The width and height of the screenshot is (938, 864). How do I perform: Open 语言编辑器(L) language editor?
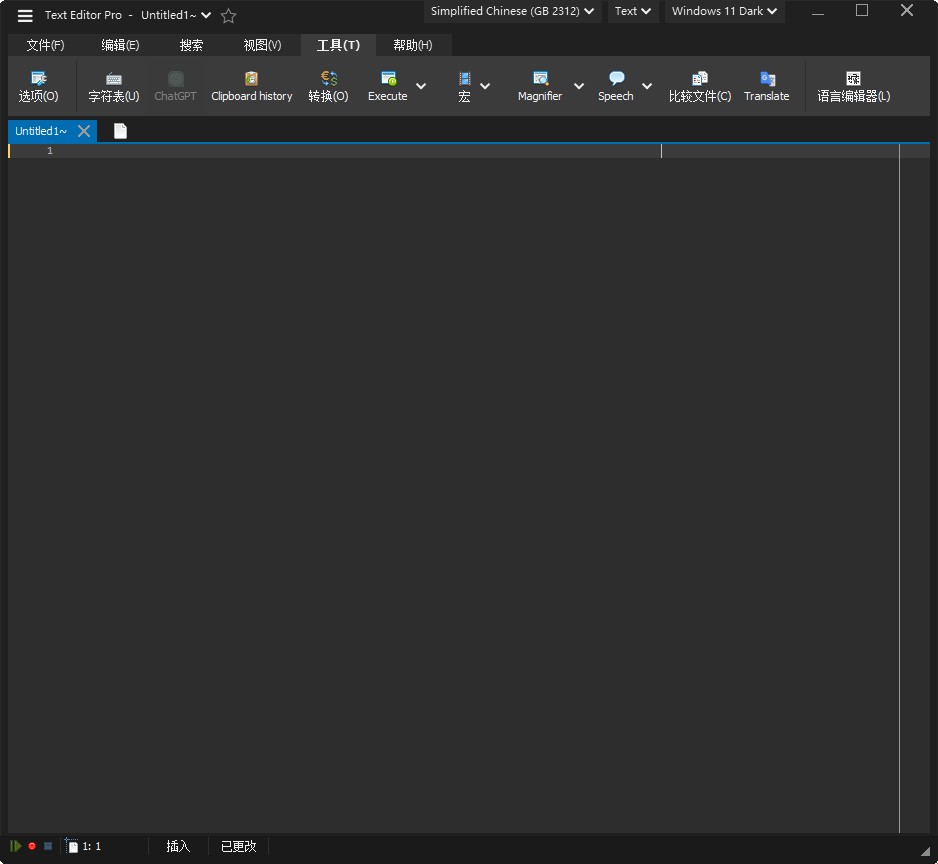coord(854,87)
